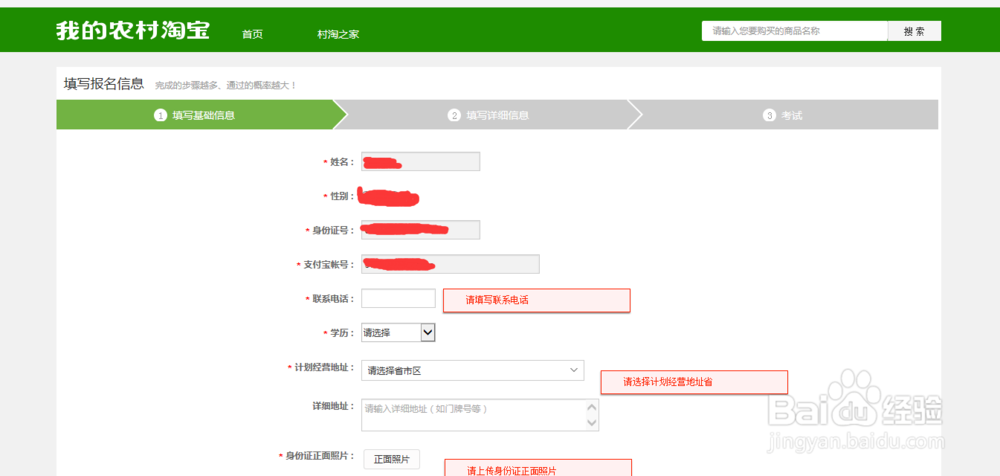Click the 身份证号 ID number field
This screenshot has width=1000, height=476.
(420, 230)
